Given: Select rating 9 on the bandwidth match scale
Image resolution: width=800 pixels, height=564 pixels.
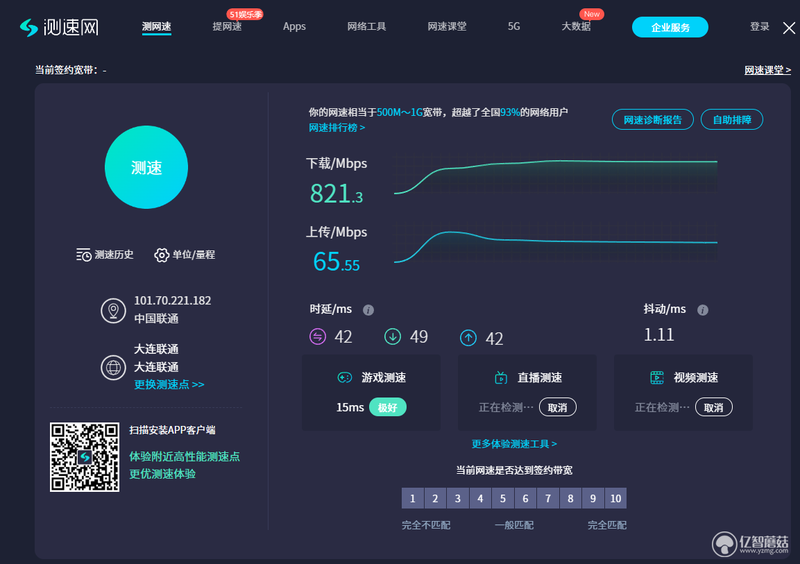Looking at the screenshot, I should point(593,498).
